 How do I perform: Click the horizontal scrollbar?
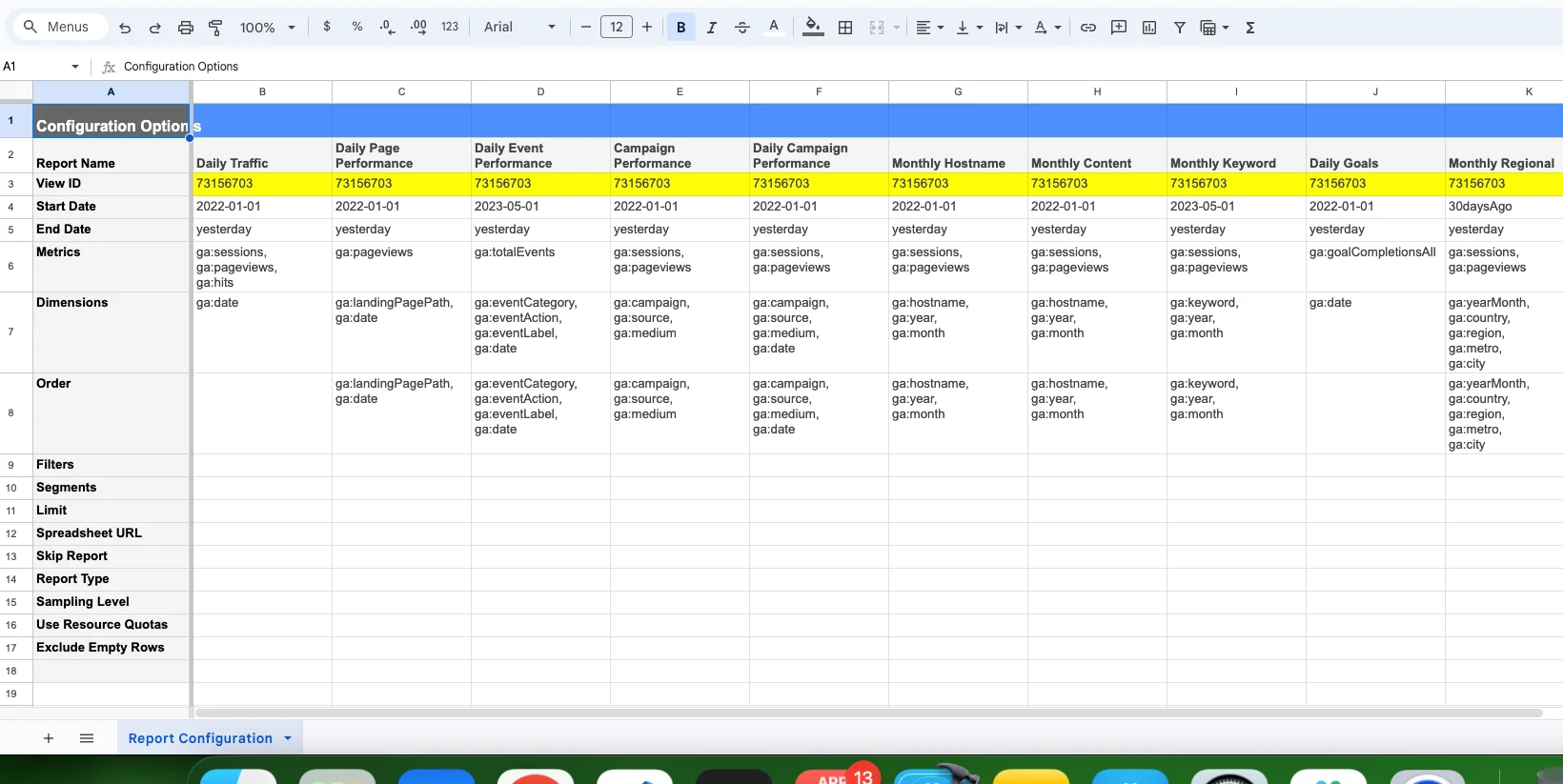pyautogui.click(x=868, y=713)
